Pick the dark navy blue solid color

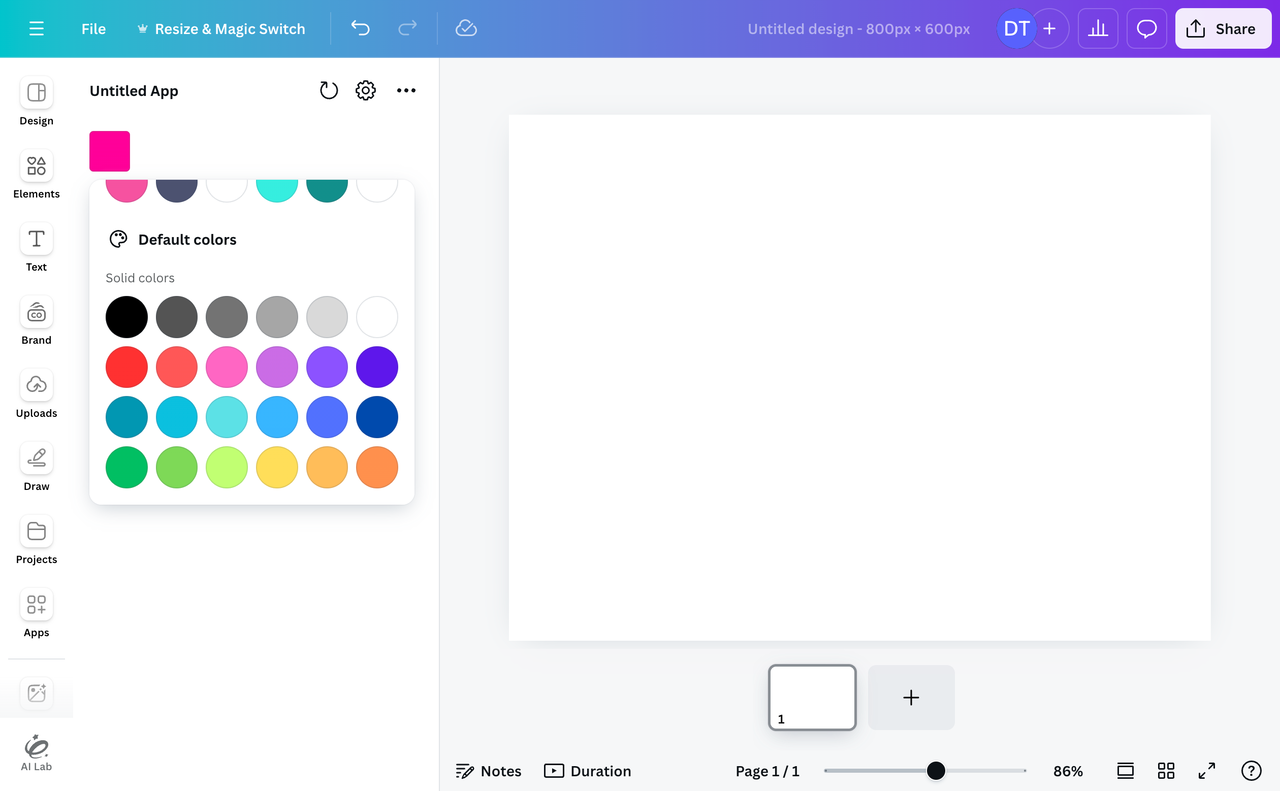(x=377, y=417)
